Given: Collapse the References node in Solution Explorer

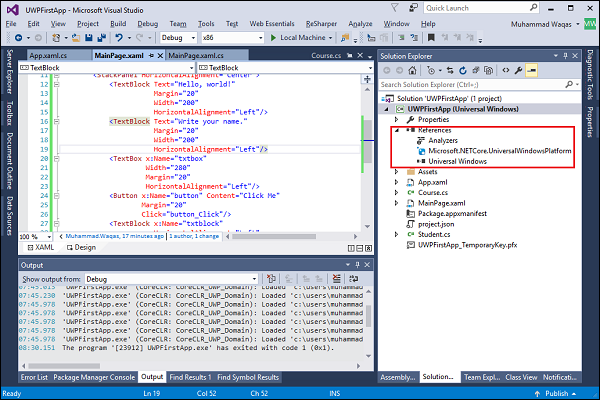Looking at the screenshot, I should tap(397, 129).
